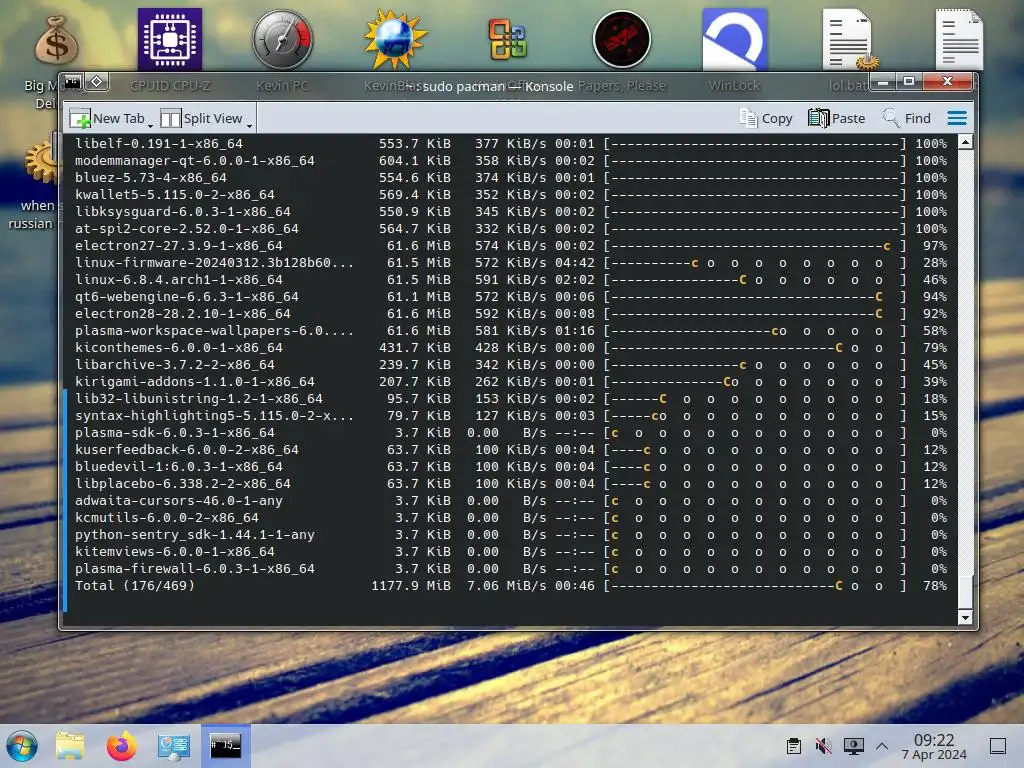Toggle the muted volume tray icon
The width and height of the screenshot is (1024, 768).
(824, 746)
